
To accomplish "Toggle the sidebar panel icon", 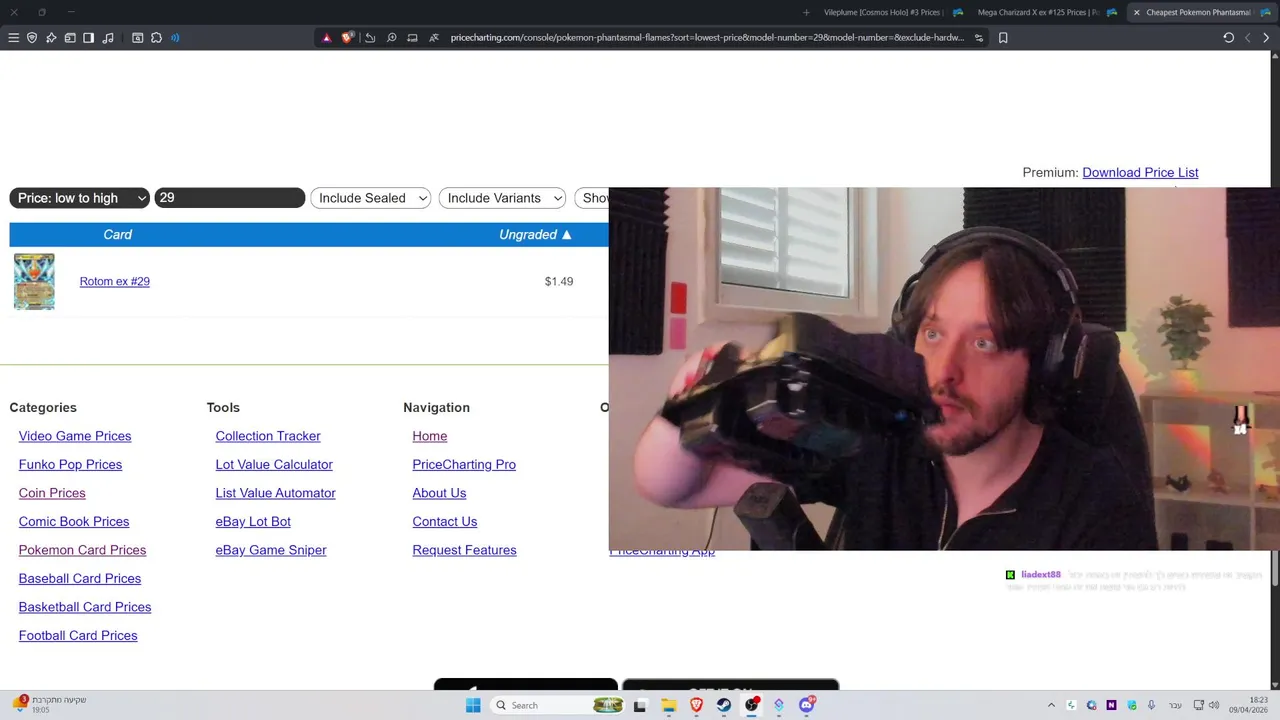I will point(88,38).
